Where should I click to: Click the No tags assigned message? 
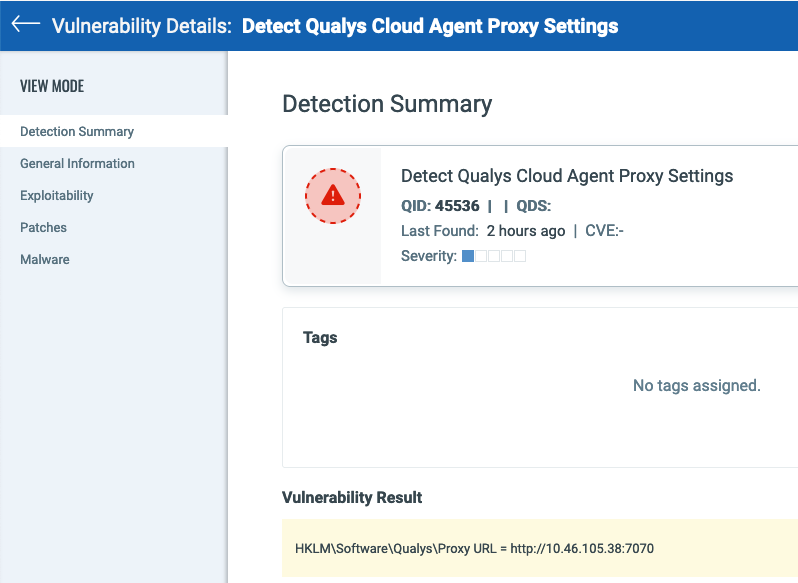coord(697,386)
